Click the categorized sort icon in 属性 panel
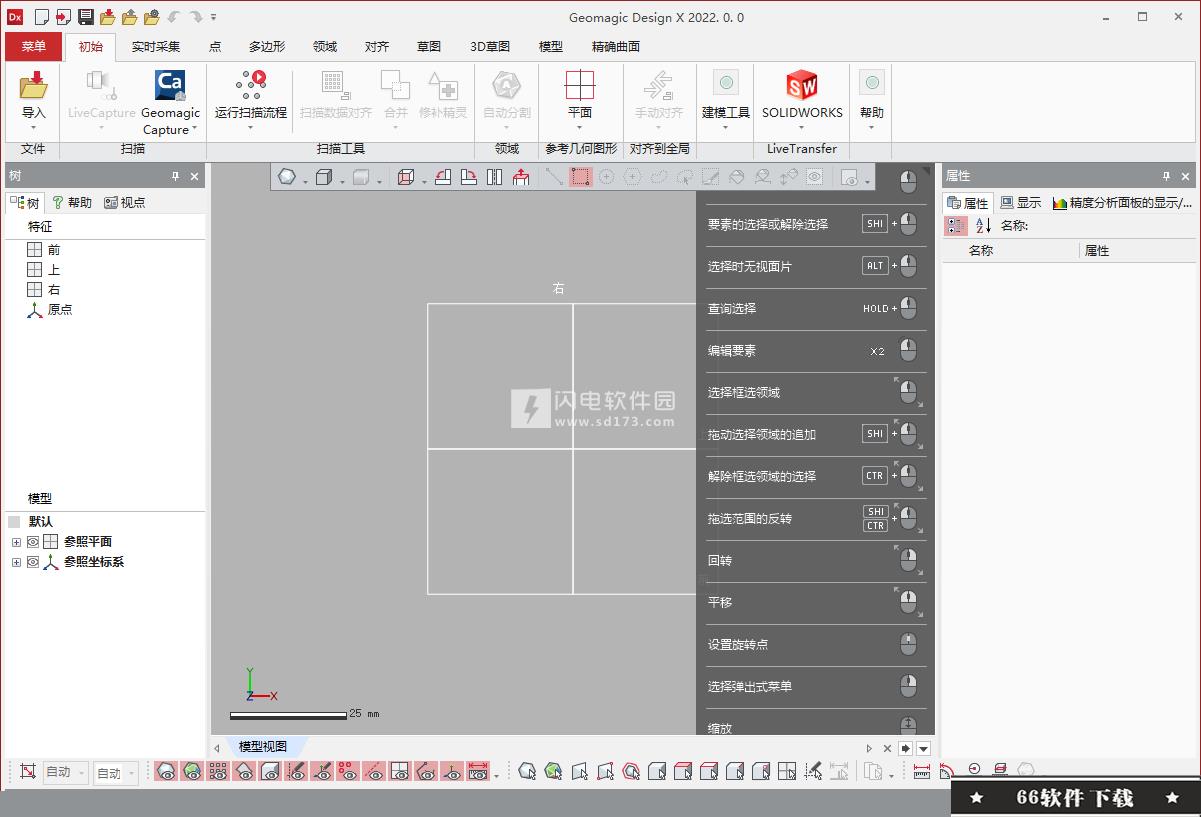 click(x=956, y=226)
